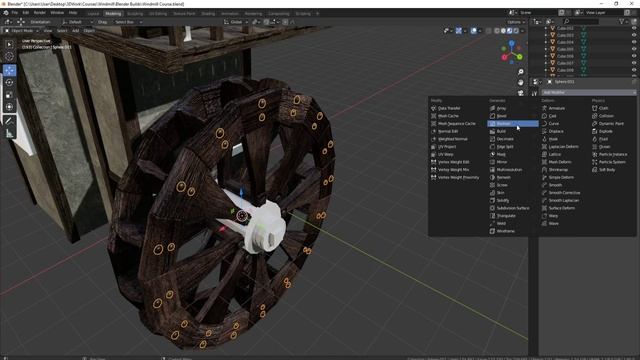Hide Cube.006 with its eye icon
This screenshot has width=640, height=360.
(x=634, y=56)
